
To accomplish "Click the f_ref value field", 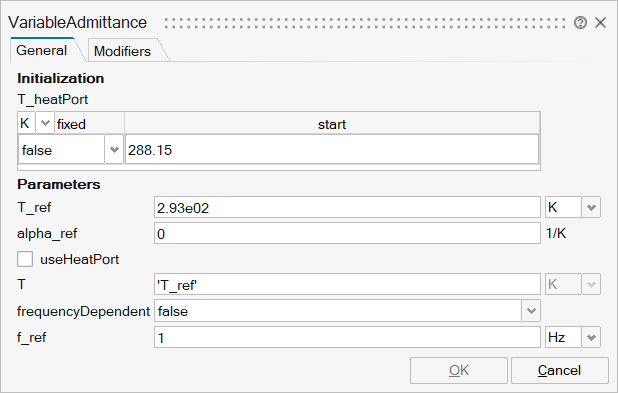I will (347, 337).
